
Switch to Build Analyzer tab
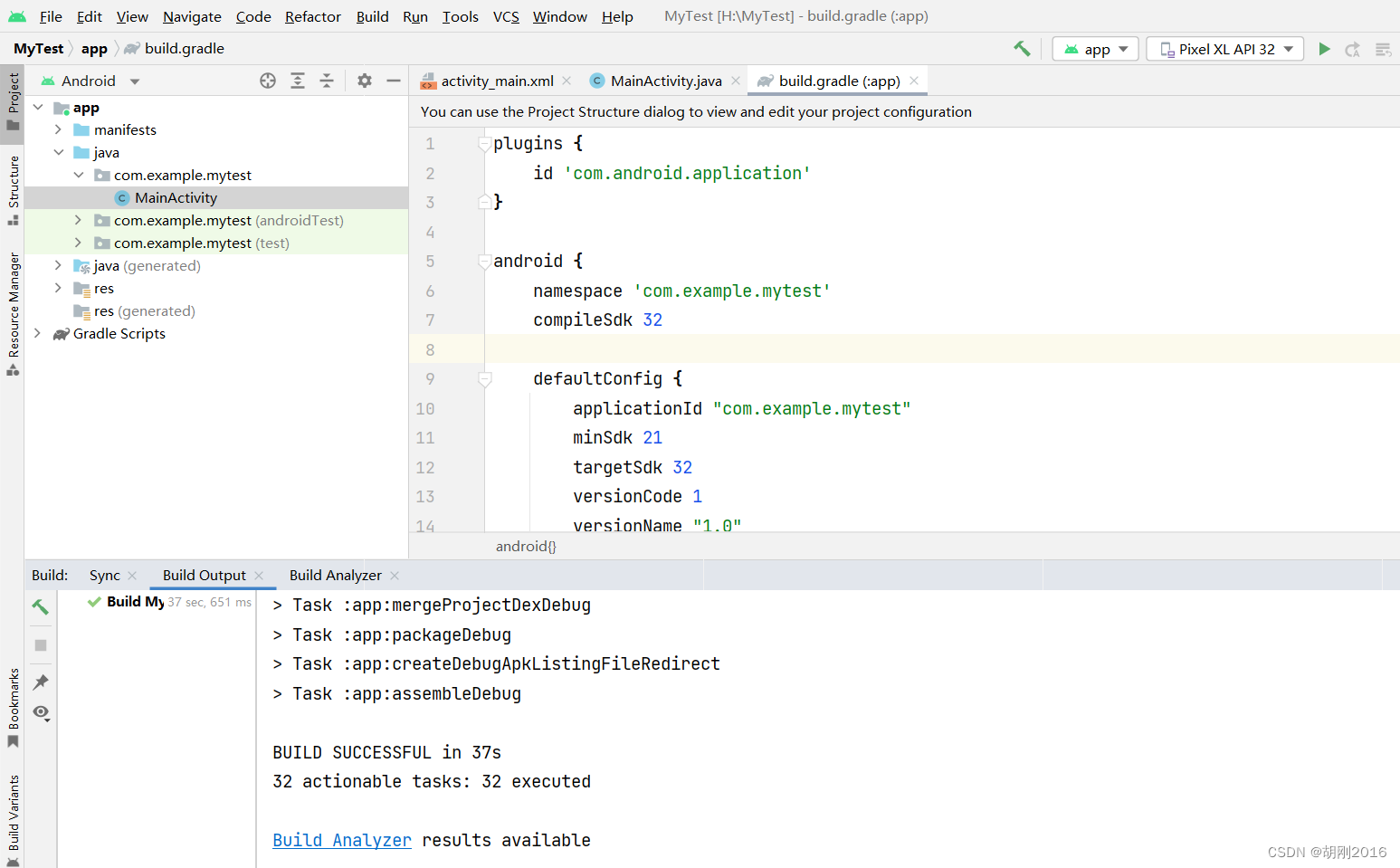(x=336, y=576)
